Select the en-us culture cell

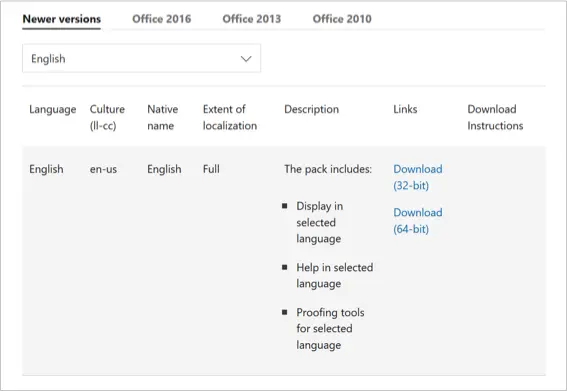tap(103, 169)
